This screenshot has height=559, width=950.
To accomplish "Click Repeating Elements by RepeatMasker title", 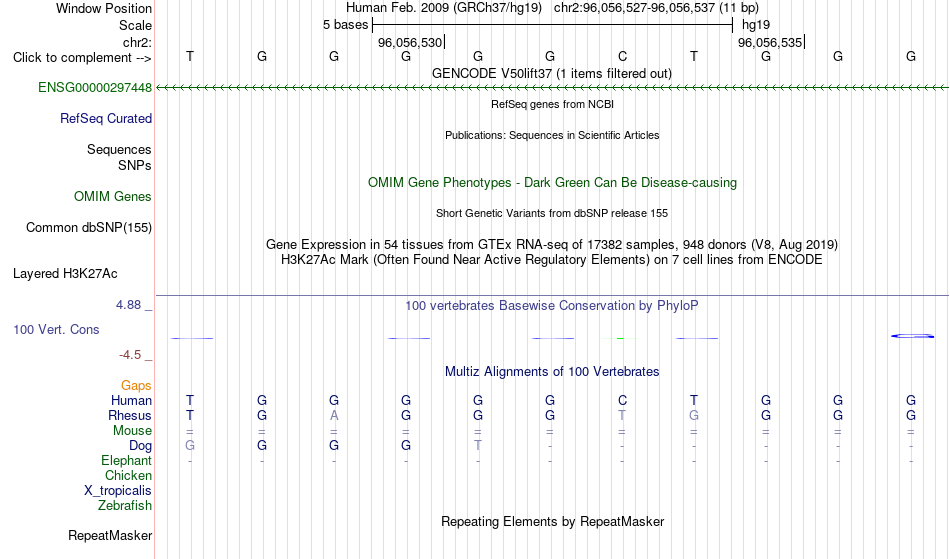I will click(x=552, y=521).
